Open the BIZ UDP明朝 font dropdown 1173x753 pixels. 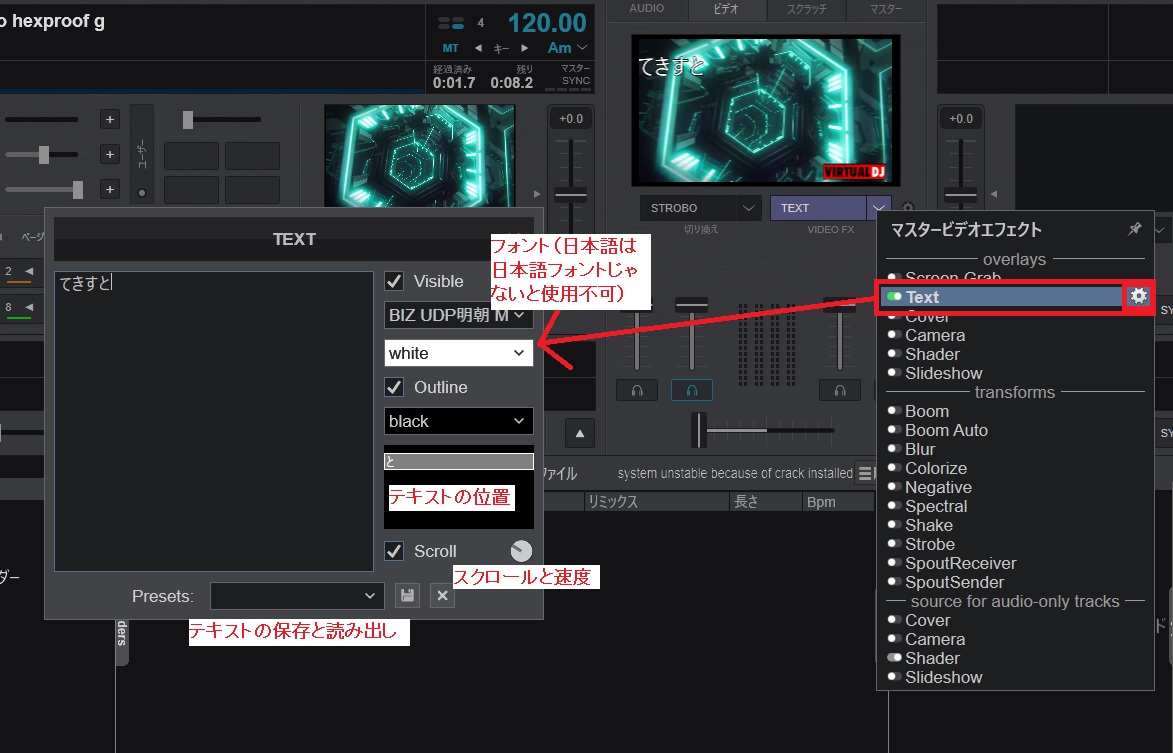(459, 315)
